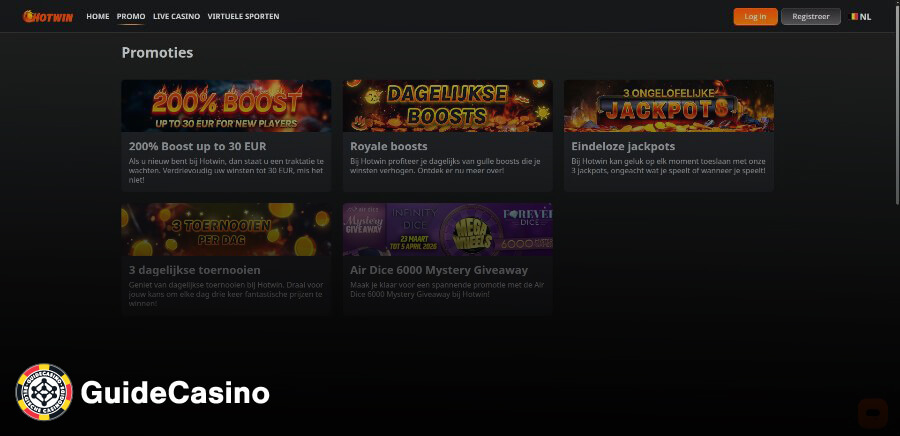
Task: Open the Dagelijkse Boosts banner image
Action: (x=448, y=106)
